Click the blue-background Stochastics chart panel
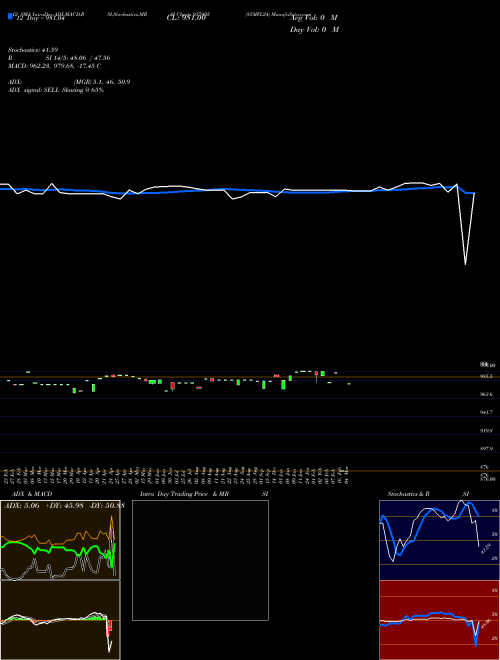 (x=439, y=540)
